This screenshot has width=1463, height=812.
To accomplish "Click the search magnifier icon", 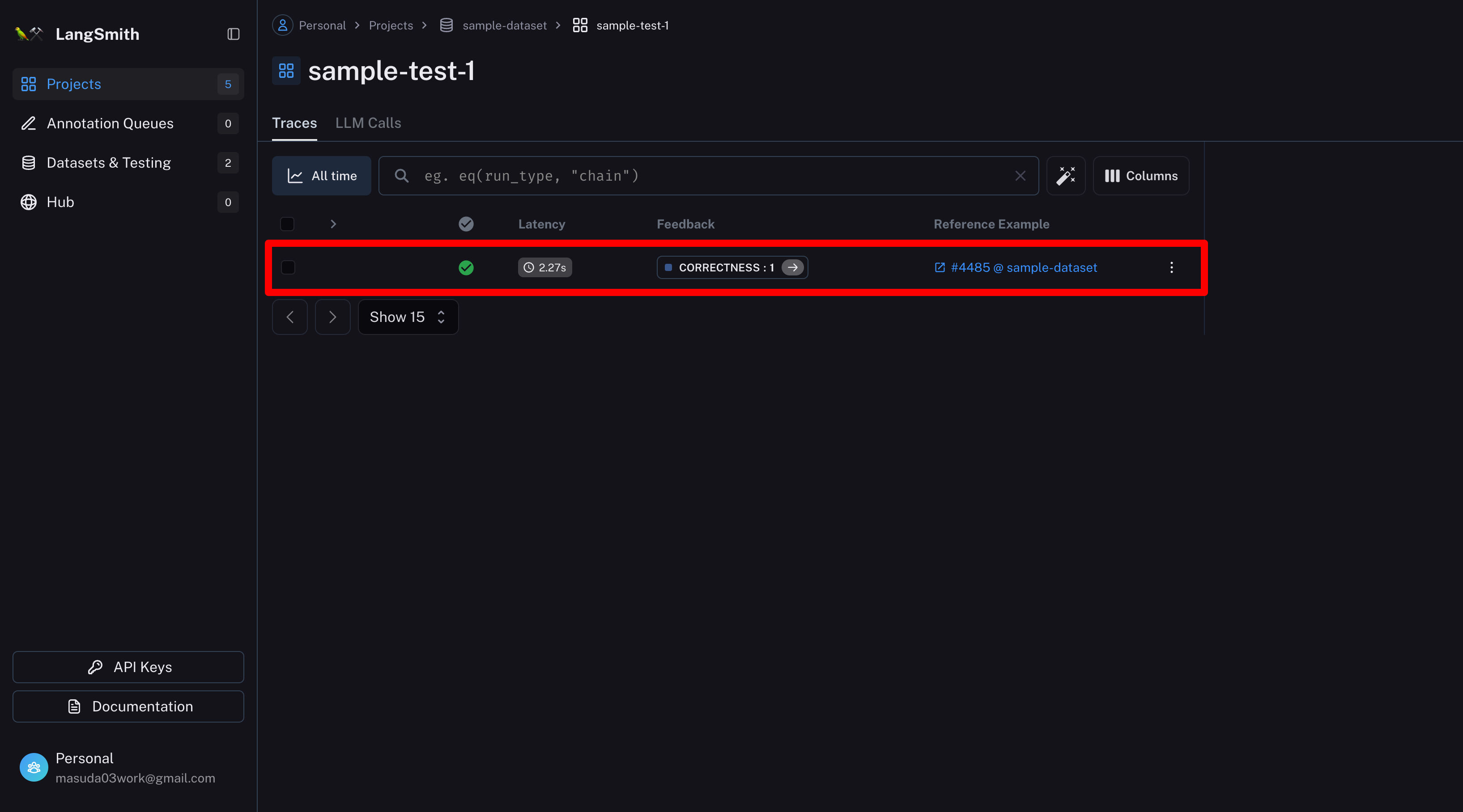I will (x=401, y=176).
